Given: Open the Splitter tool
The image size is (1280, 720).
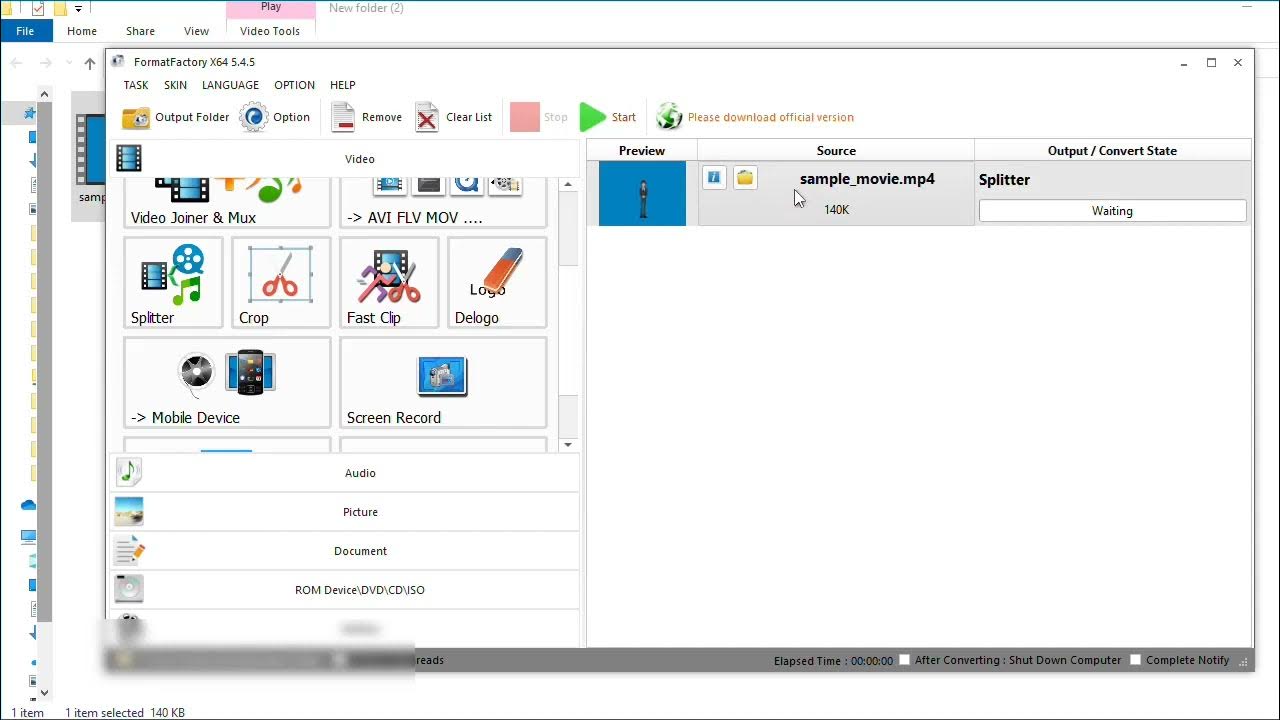Looking at the screenshot, I should (x=173, y=283).
